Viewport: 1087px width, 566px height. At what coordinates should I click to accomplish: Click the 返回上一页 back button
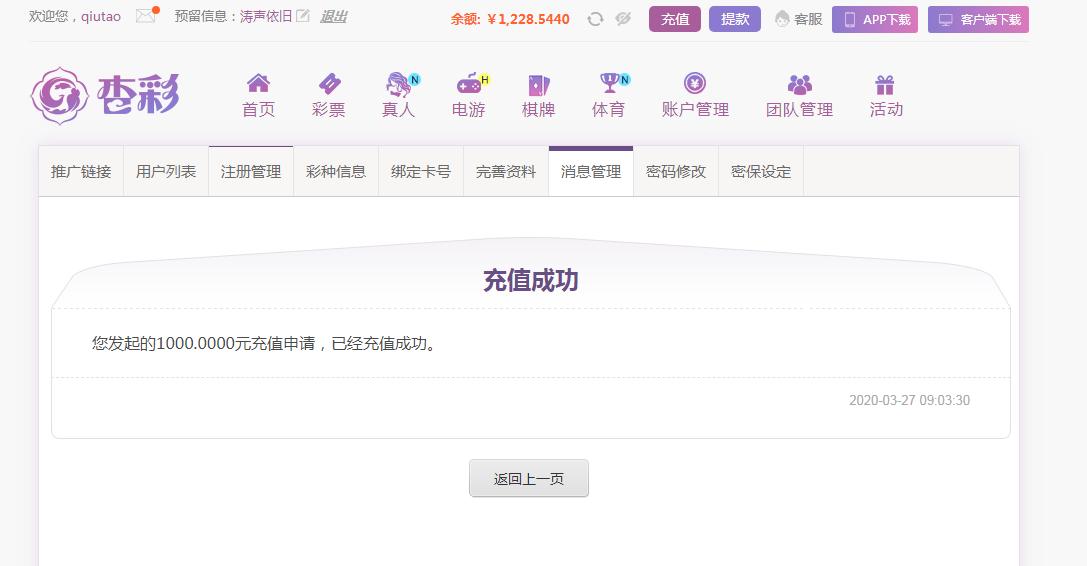(x=529, y=479)
